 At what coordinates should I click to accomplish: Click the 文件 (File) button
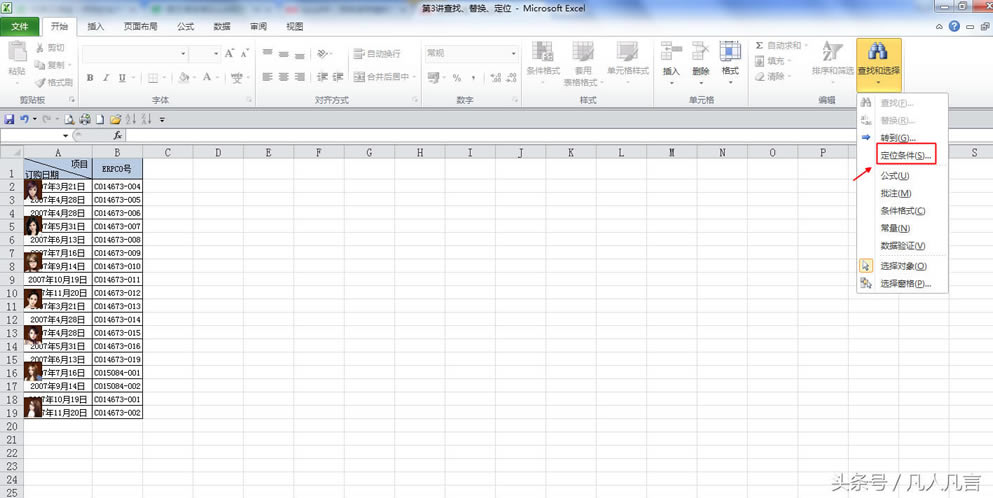20,27
